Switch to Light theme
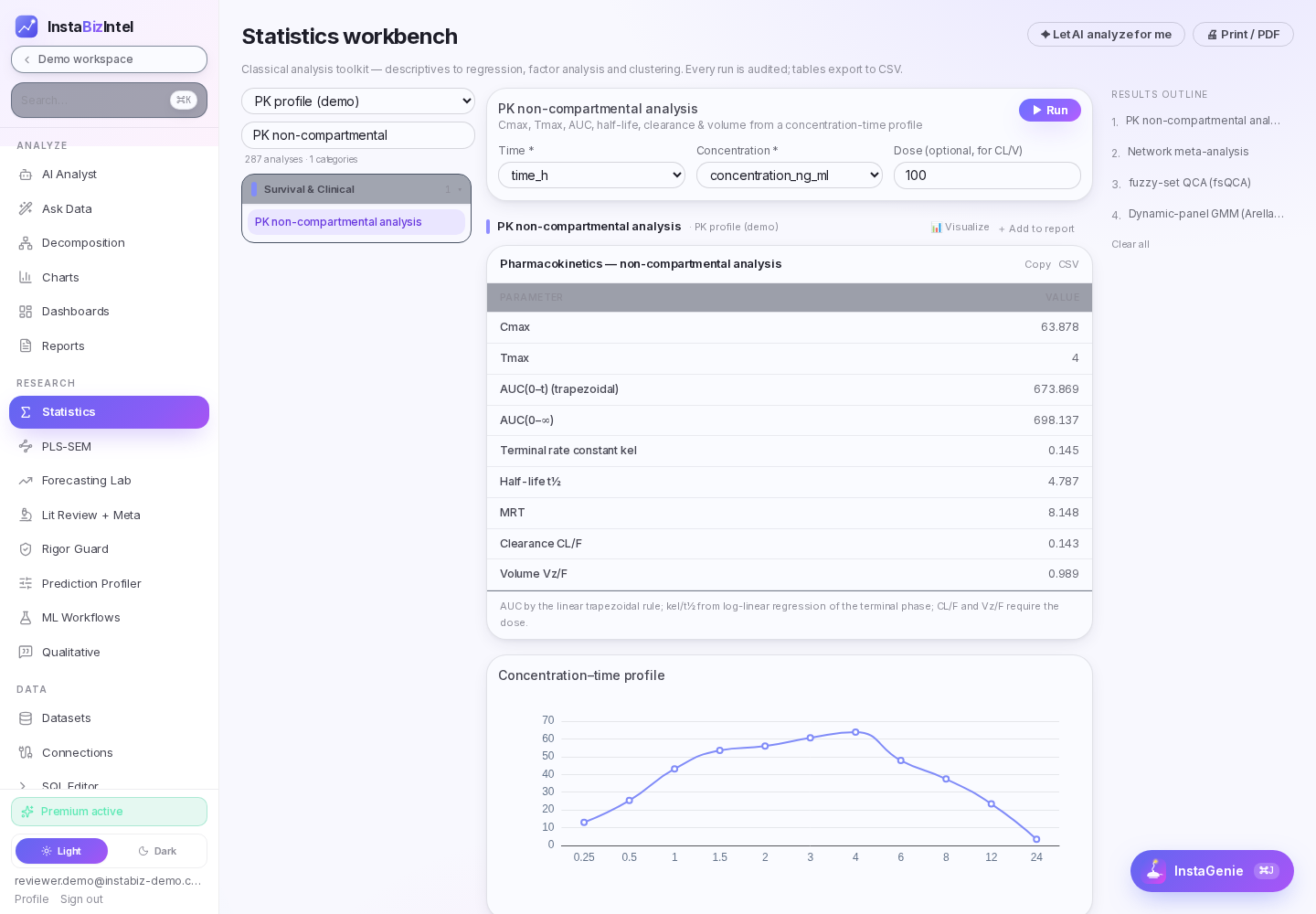Image resolution: width=1316 pixels, height=914 pixels. pos(61,851)
